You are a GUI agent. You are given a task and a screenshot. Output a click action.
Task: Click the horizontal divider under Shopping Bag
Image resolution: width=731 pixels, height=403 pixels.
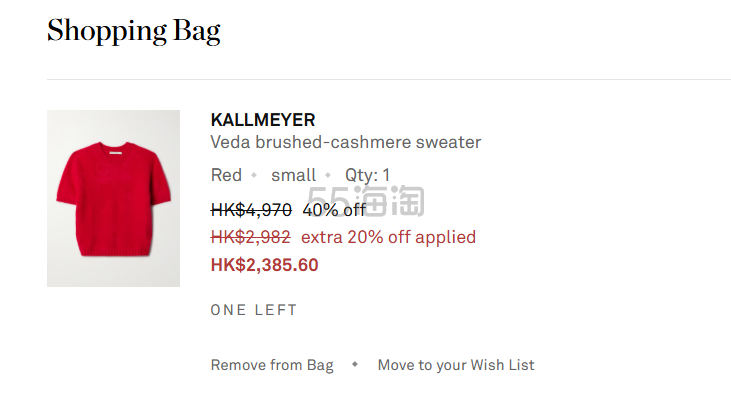click(389, 79)
